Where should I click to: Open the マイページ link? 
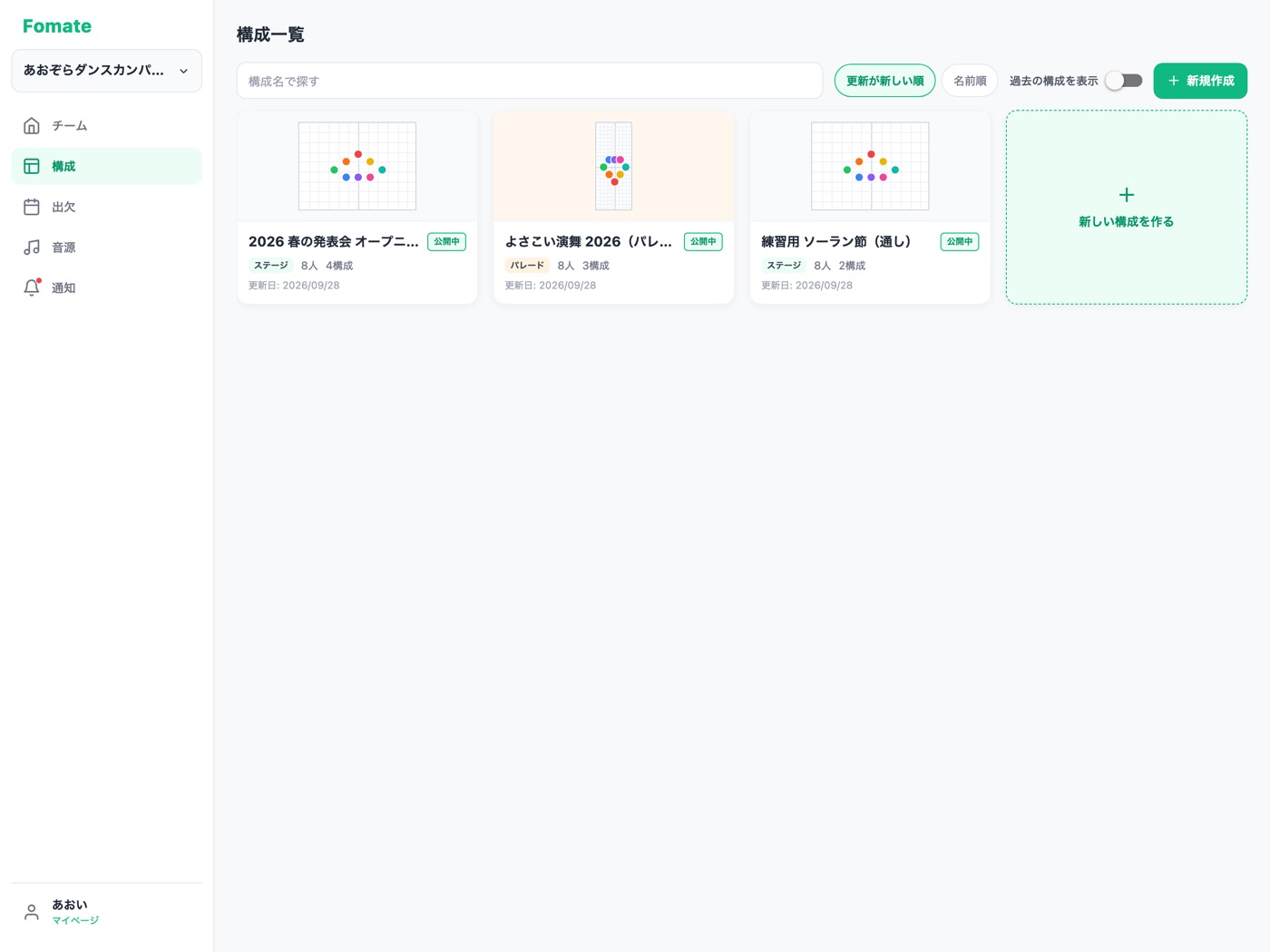tap(75, 921)
